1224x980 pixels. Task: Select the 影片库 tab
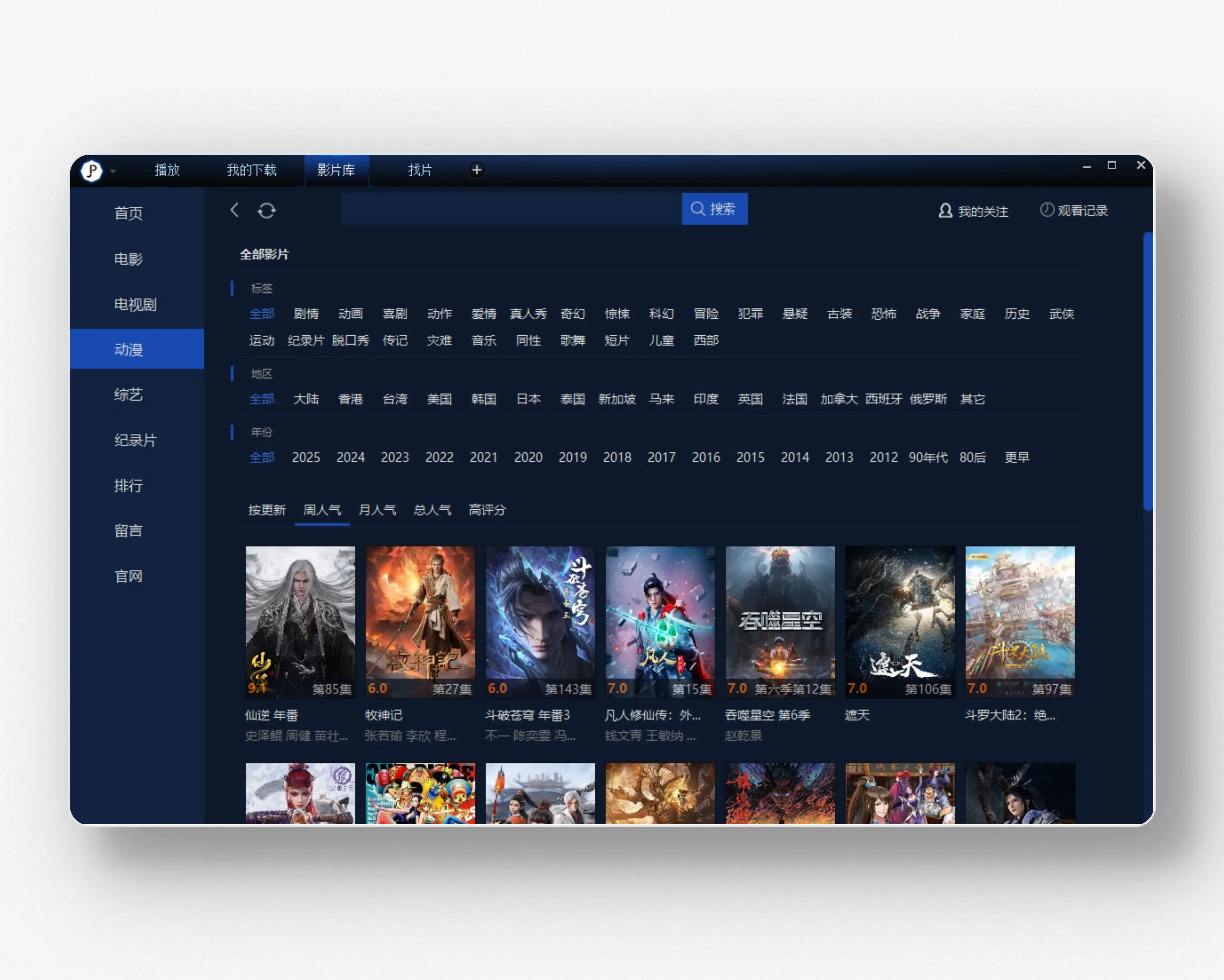click(x=337, y=170)
